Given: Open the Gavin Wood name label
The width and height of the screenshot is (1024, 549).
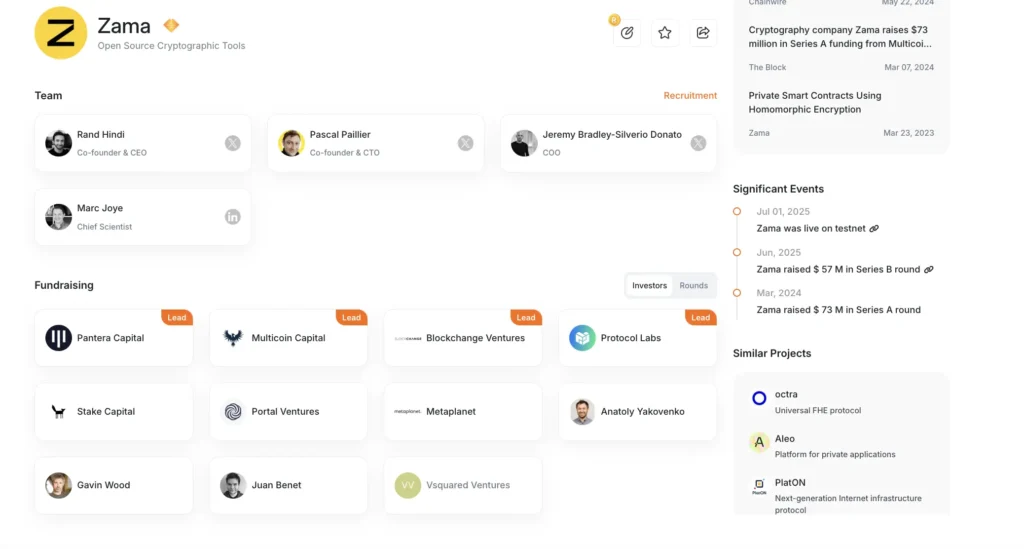Looking at the screenshot, I should click(x=103, y=486).
